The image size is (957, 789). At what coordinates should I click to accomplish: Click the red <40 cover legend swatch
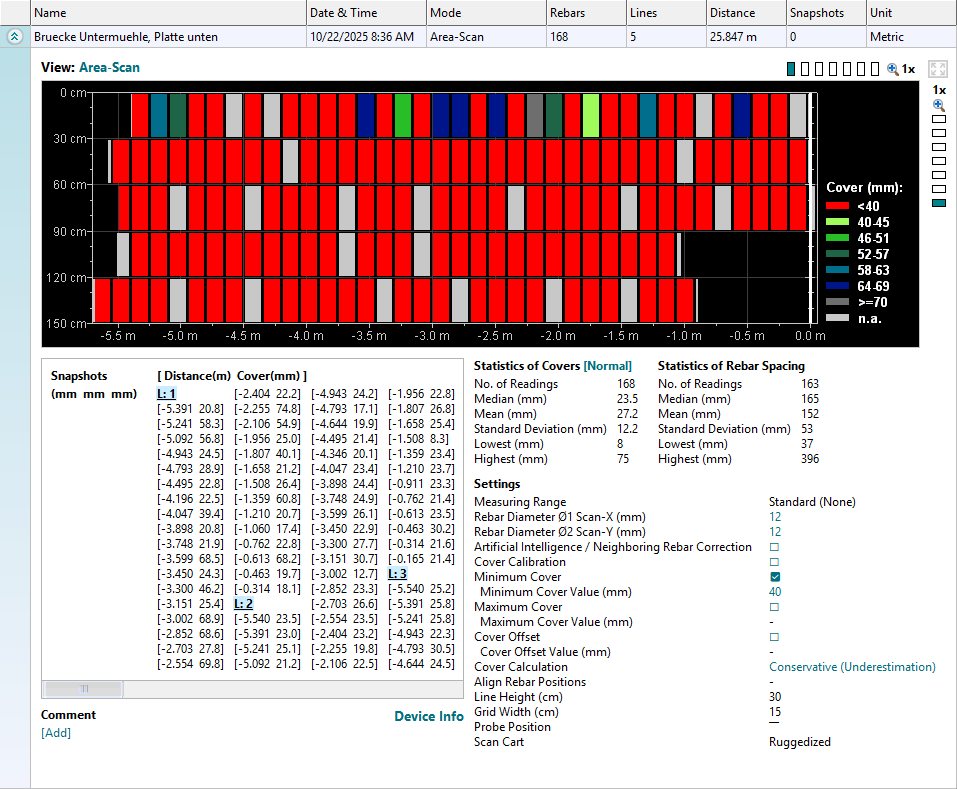836,207
